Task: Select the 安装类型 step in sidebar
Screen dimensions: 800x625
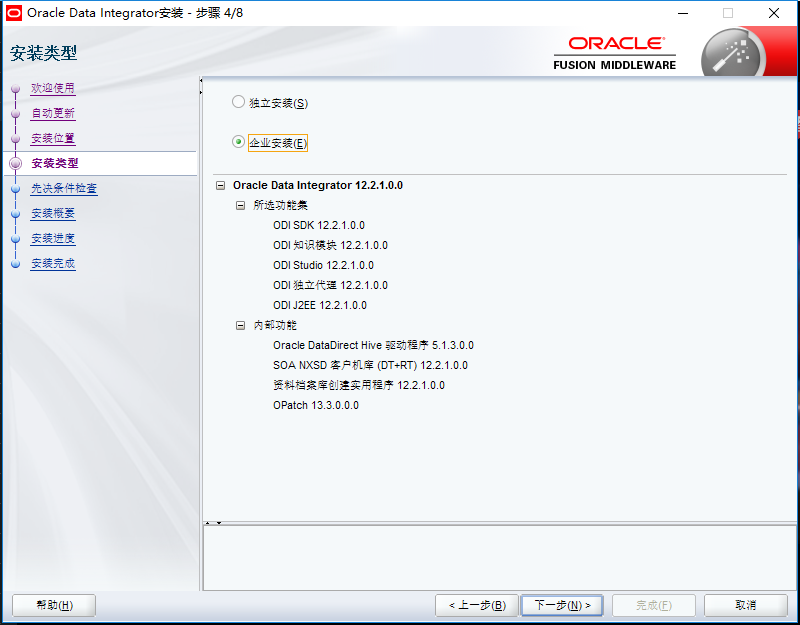Action: click(x=55, y=163)
